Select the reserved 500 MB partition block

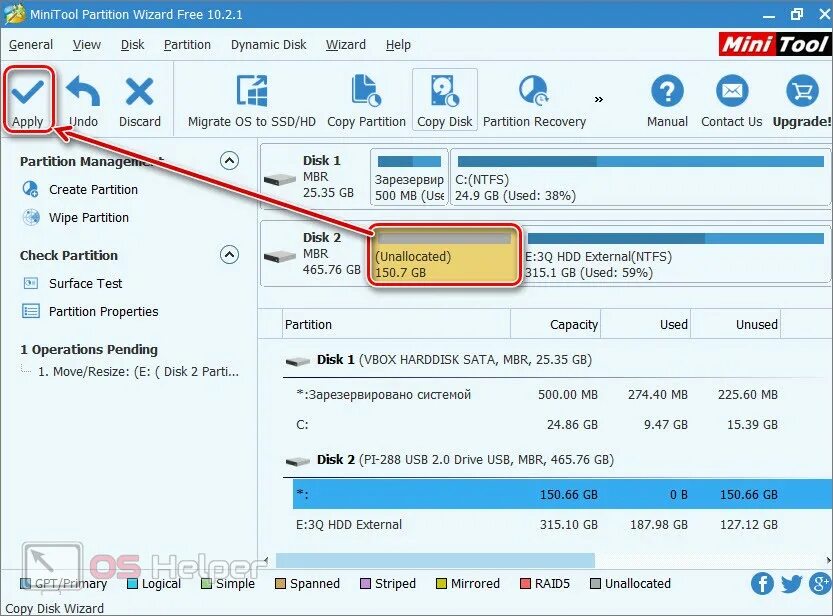pos(409,177)
